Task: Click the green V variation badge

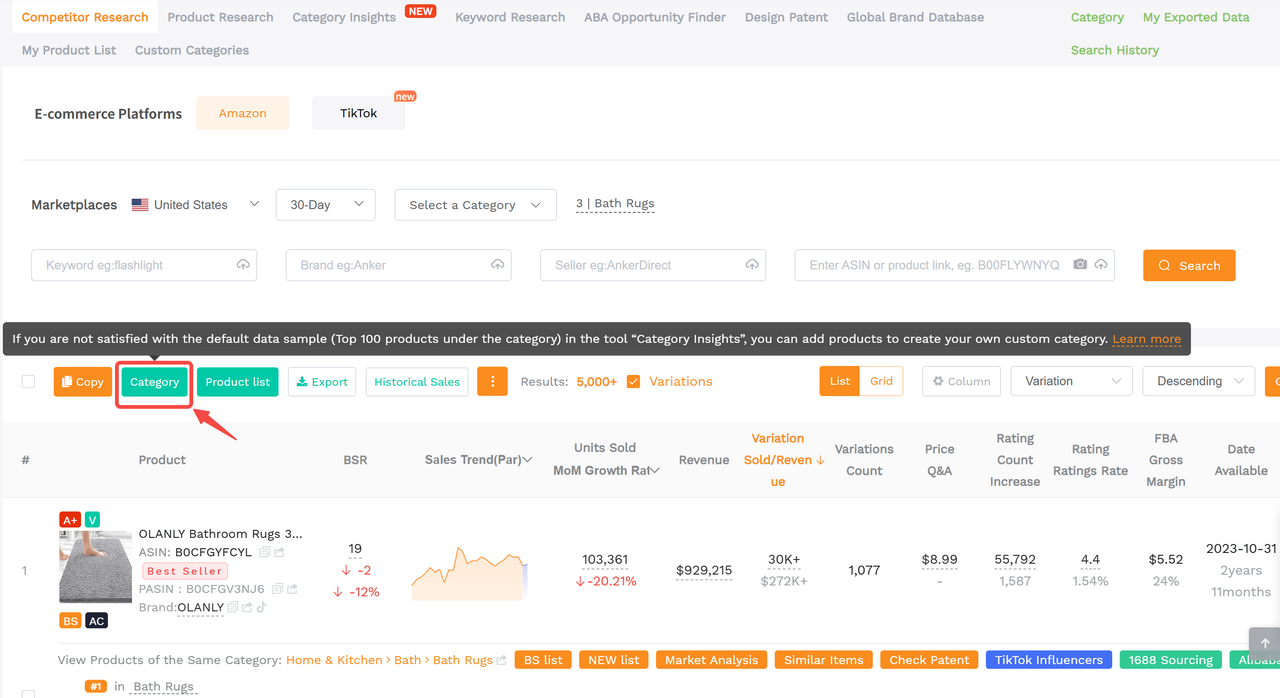Action: coord(92,520)
